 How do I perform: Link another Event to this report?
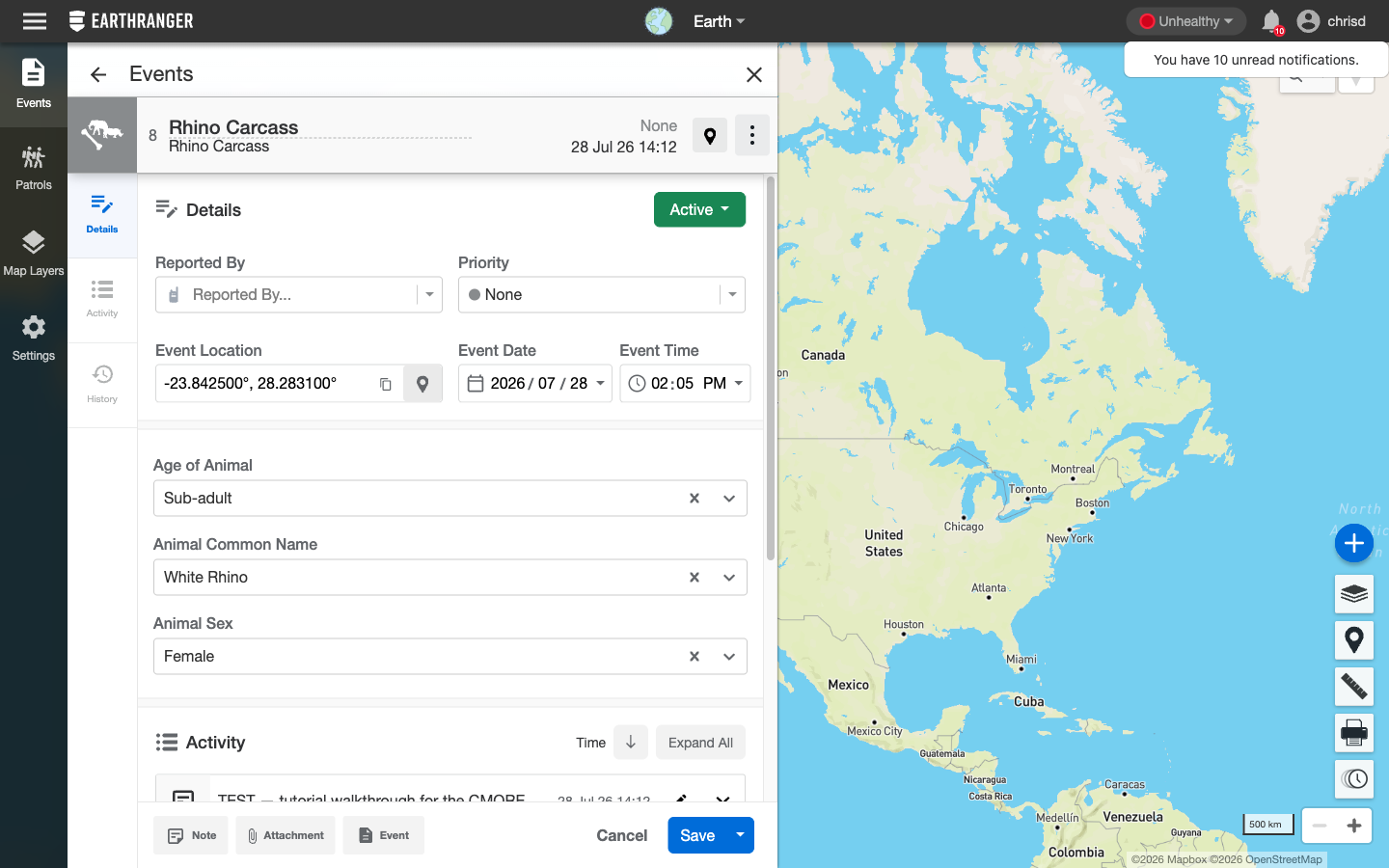[x=384, y=835]
